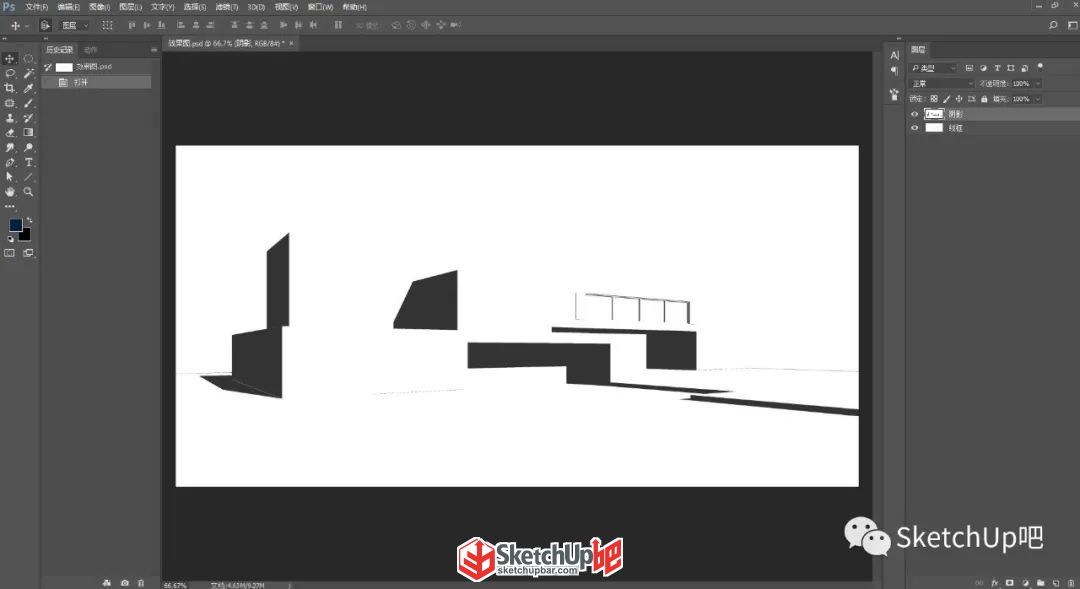Click the layer fill 100% field

[x=1021, y=99]
